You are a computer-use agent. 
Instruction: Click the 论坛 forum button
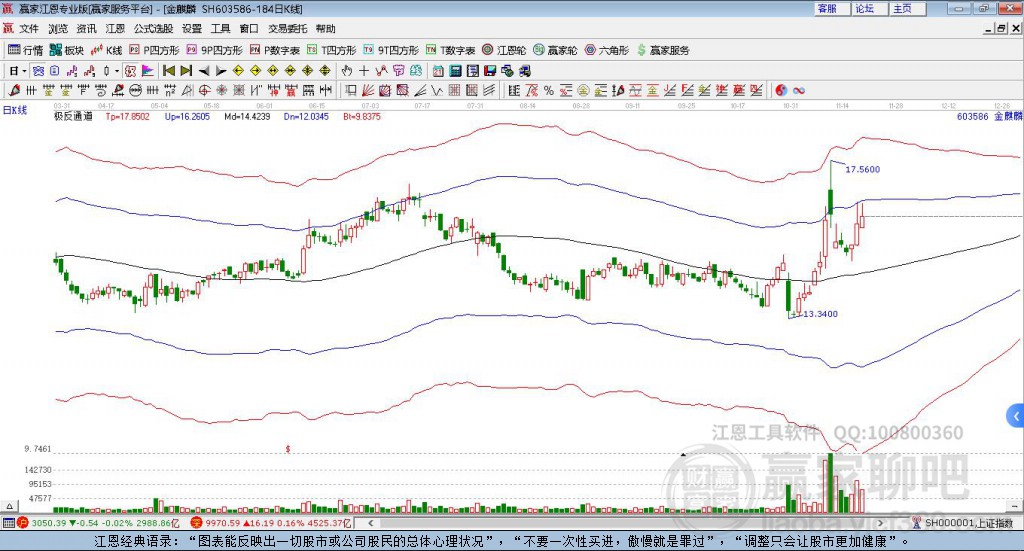[870, 8]
